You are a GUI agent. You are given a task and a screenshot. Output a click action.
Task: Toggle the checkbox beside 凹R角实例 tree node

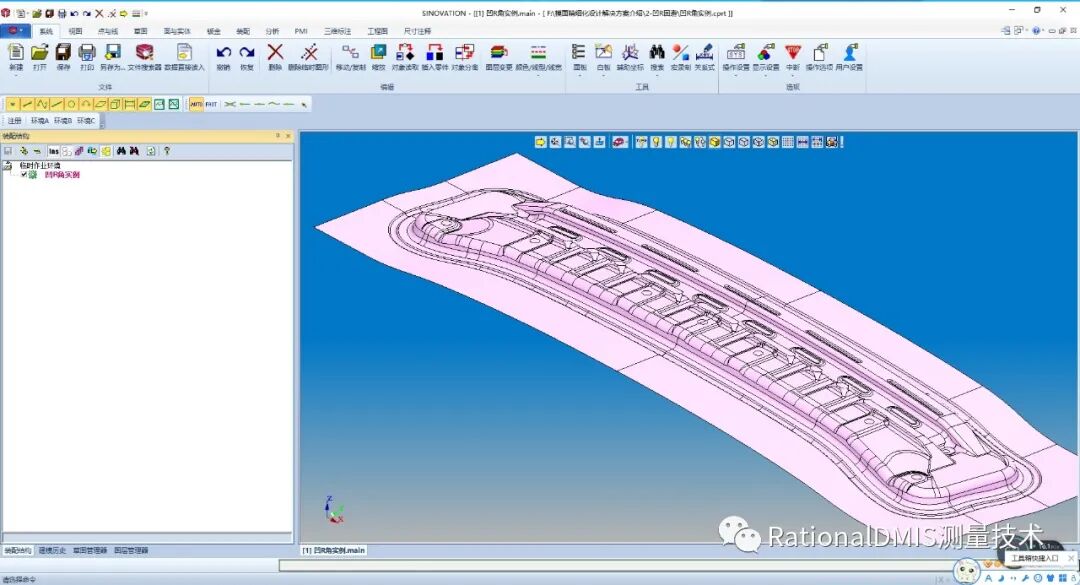click(x=24, y=175)
